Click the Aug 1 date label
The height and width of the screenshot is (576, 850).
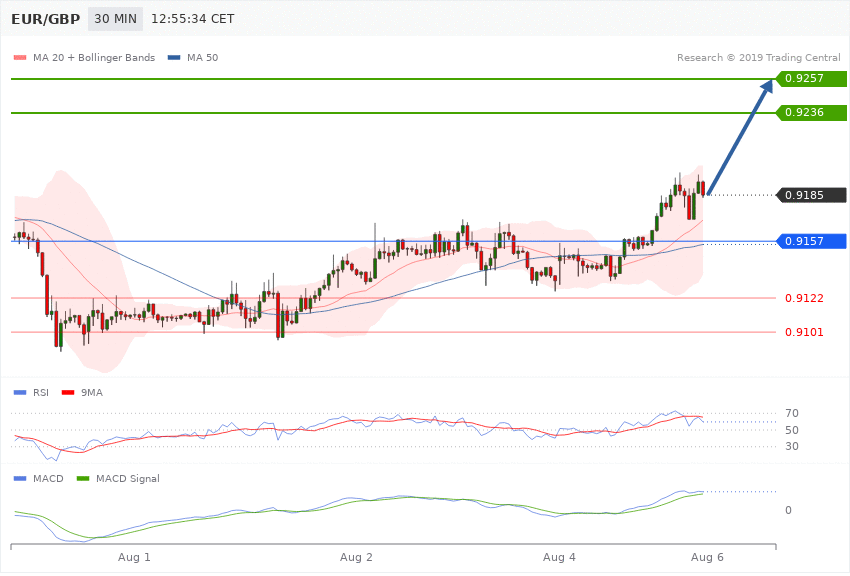pos(134,558)
